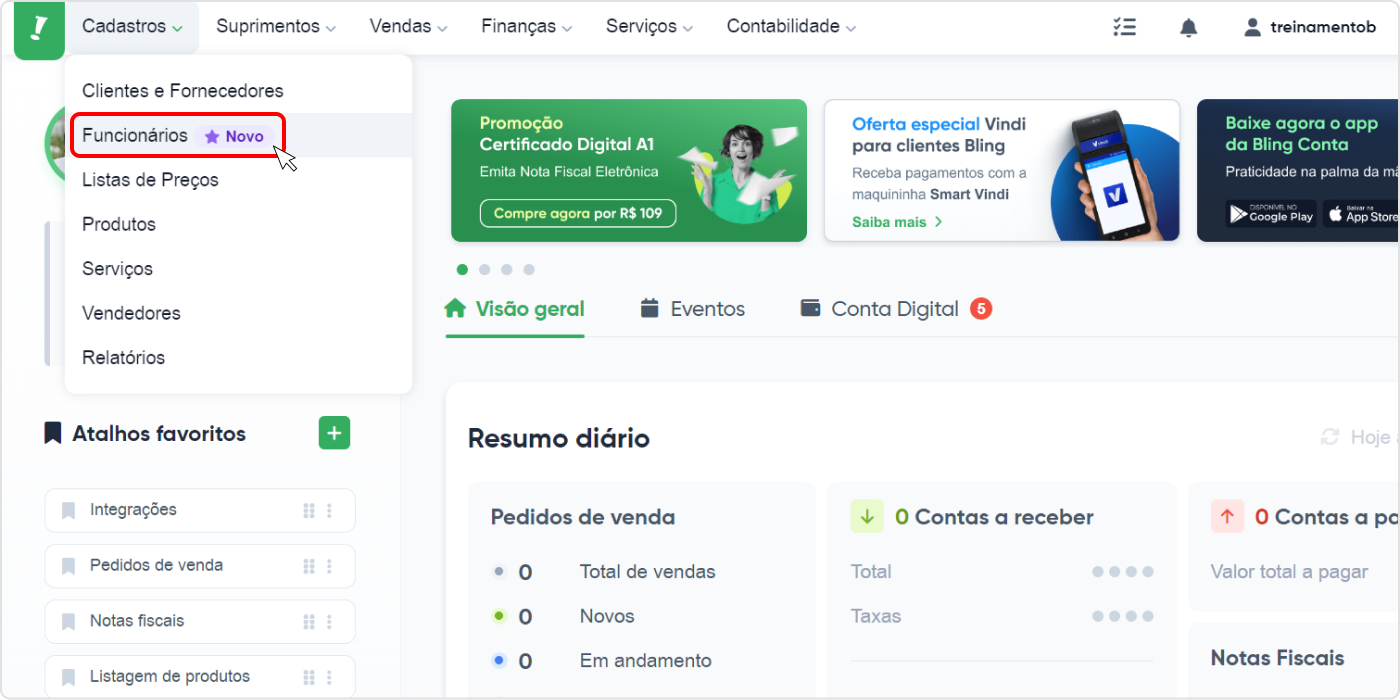Click the Notas Fiscais card heading

[1277, 658]
